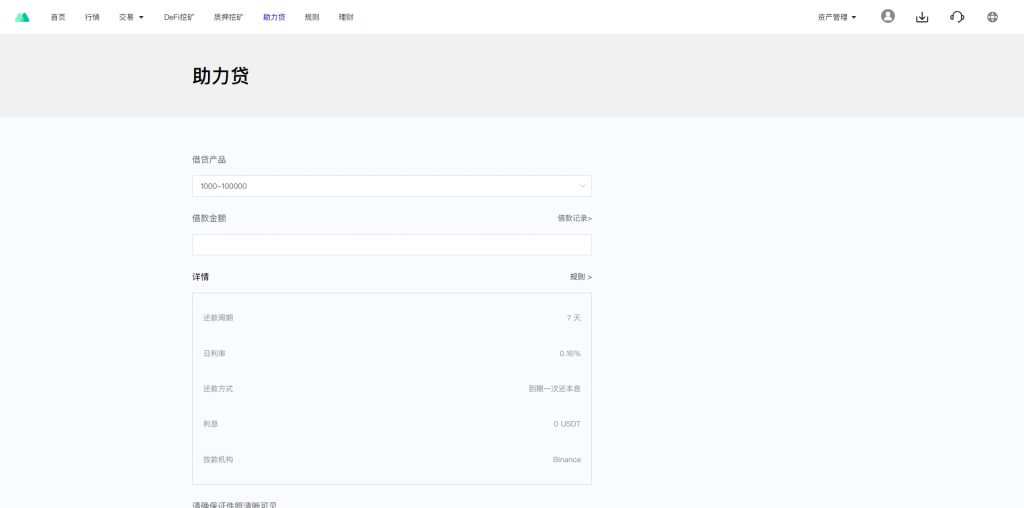This screenshot has width=1024, height=508.
Task: Open the 规则 > link beside 详情
Action: (580, 277)
